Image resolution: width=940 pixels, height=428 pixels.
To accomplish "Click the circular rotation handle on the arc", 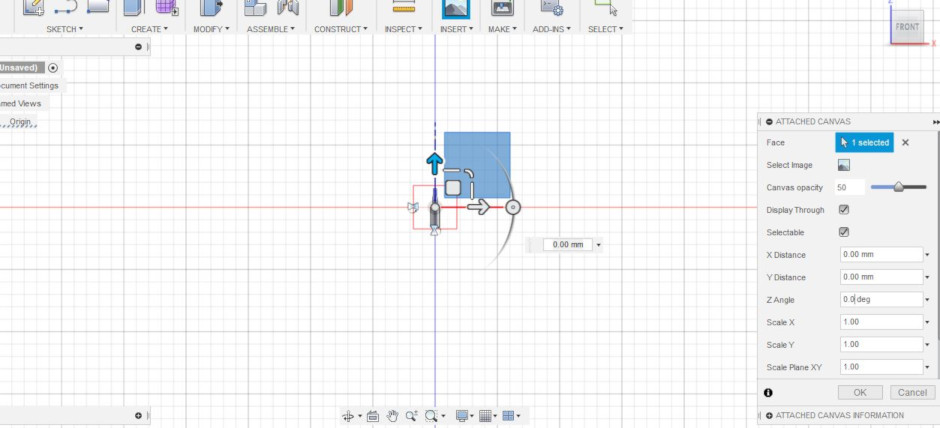I will click(513, 207).
